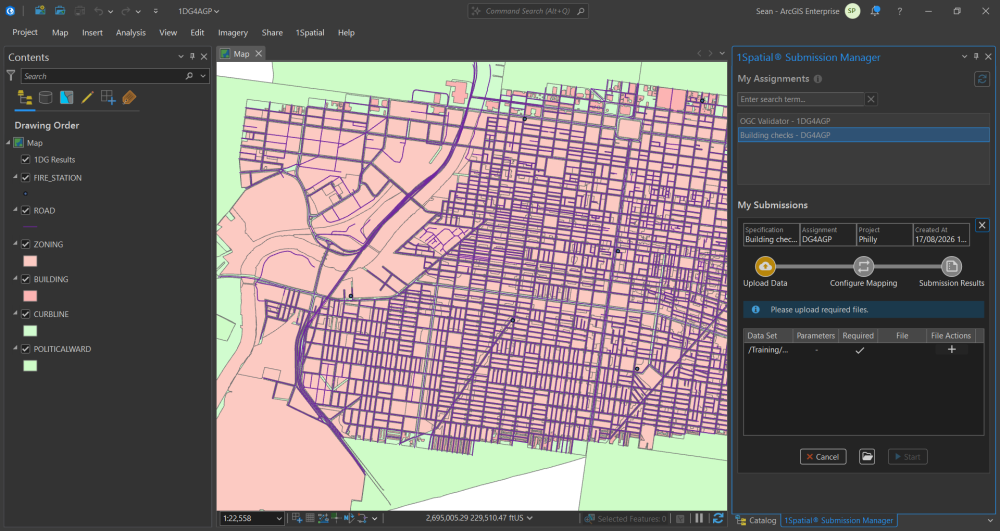Click the Configure Mapping step icon
The image size is (1000, 531).
tap(863, 266)
